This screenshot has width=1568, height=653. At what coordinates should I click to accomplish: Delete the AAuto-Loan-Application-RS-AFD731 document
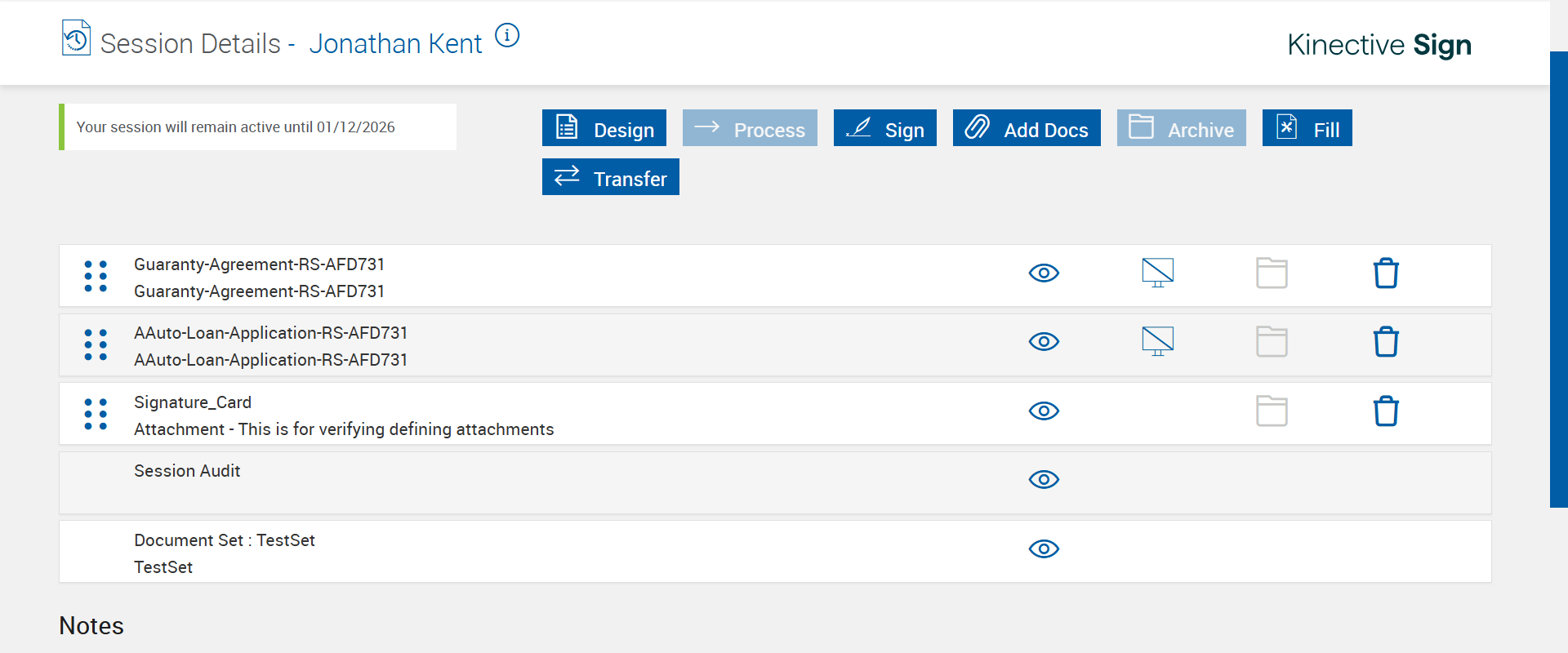coord(1386,342)
